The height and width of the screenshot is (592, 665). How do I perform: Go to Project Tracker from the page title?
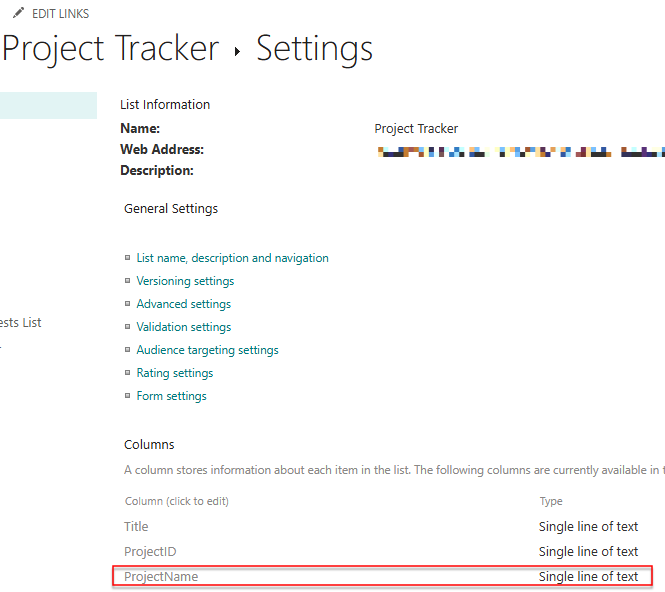point(110,49)
